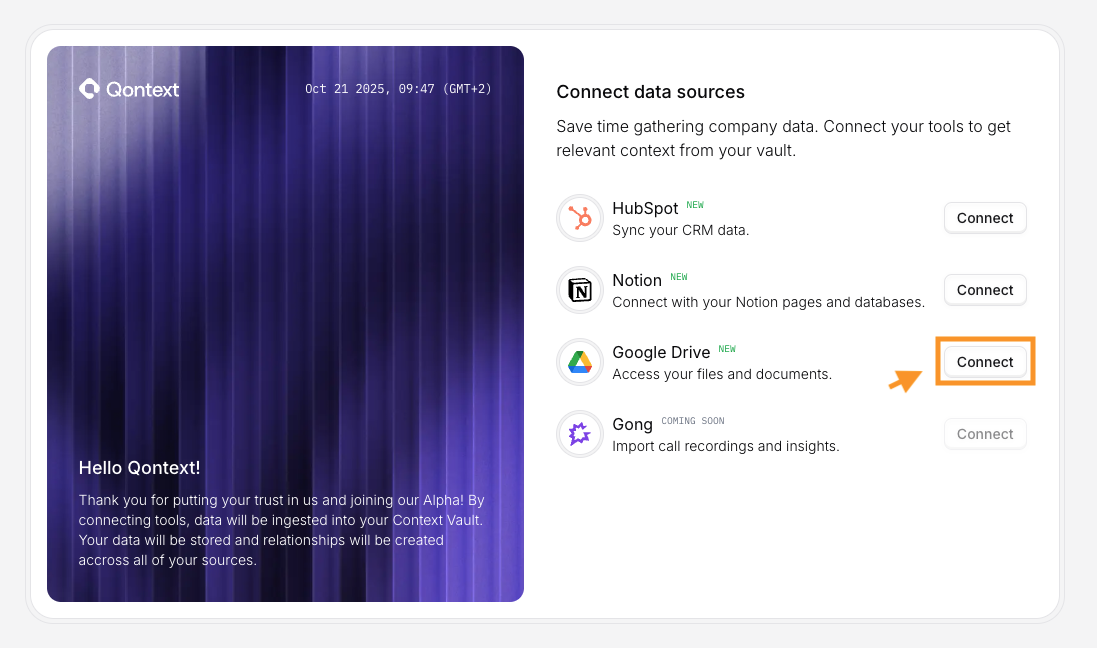Click the NEW badge next to Notion

[x=680, y=277]
